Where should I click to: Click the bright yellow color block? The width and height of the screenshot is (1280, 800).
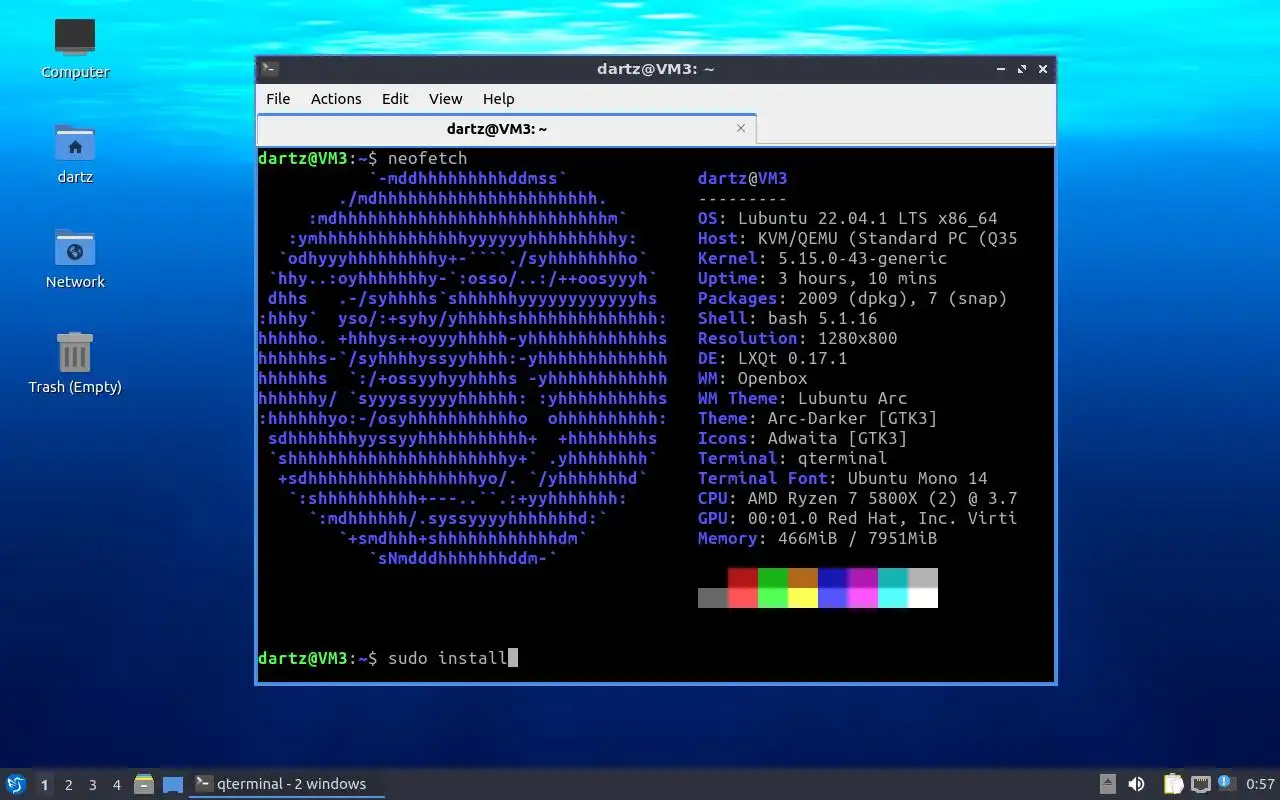[x=803, y=598]
